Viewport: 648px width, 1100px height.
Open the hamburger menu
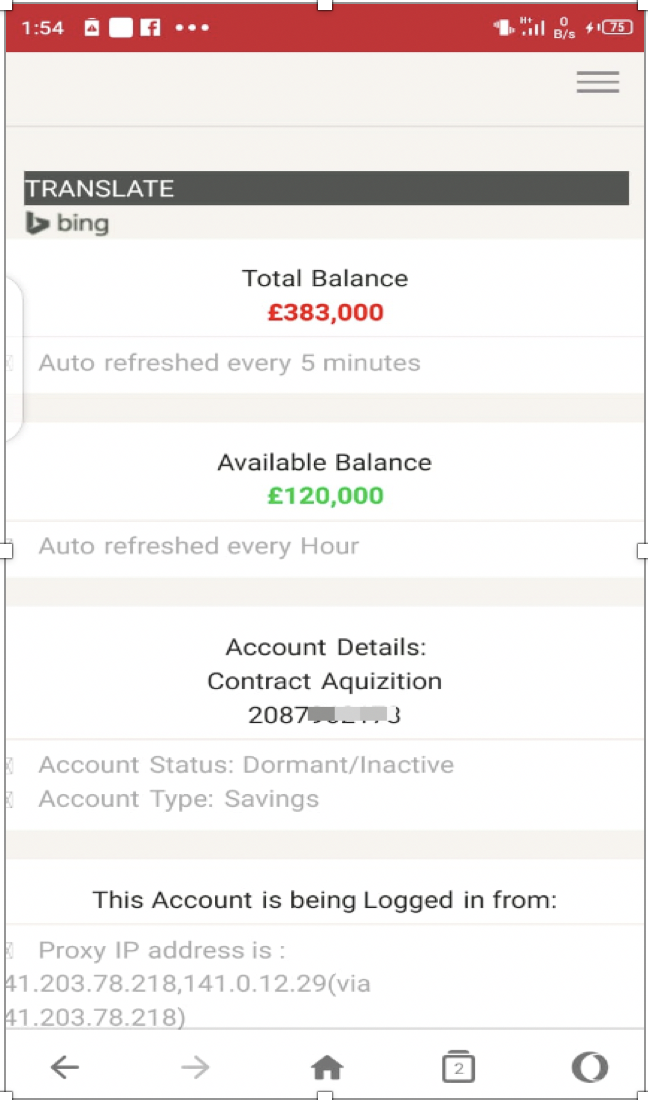(598, 82)
